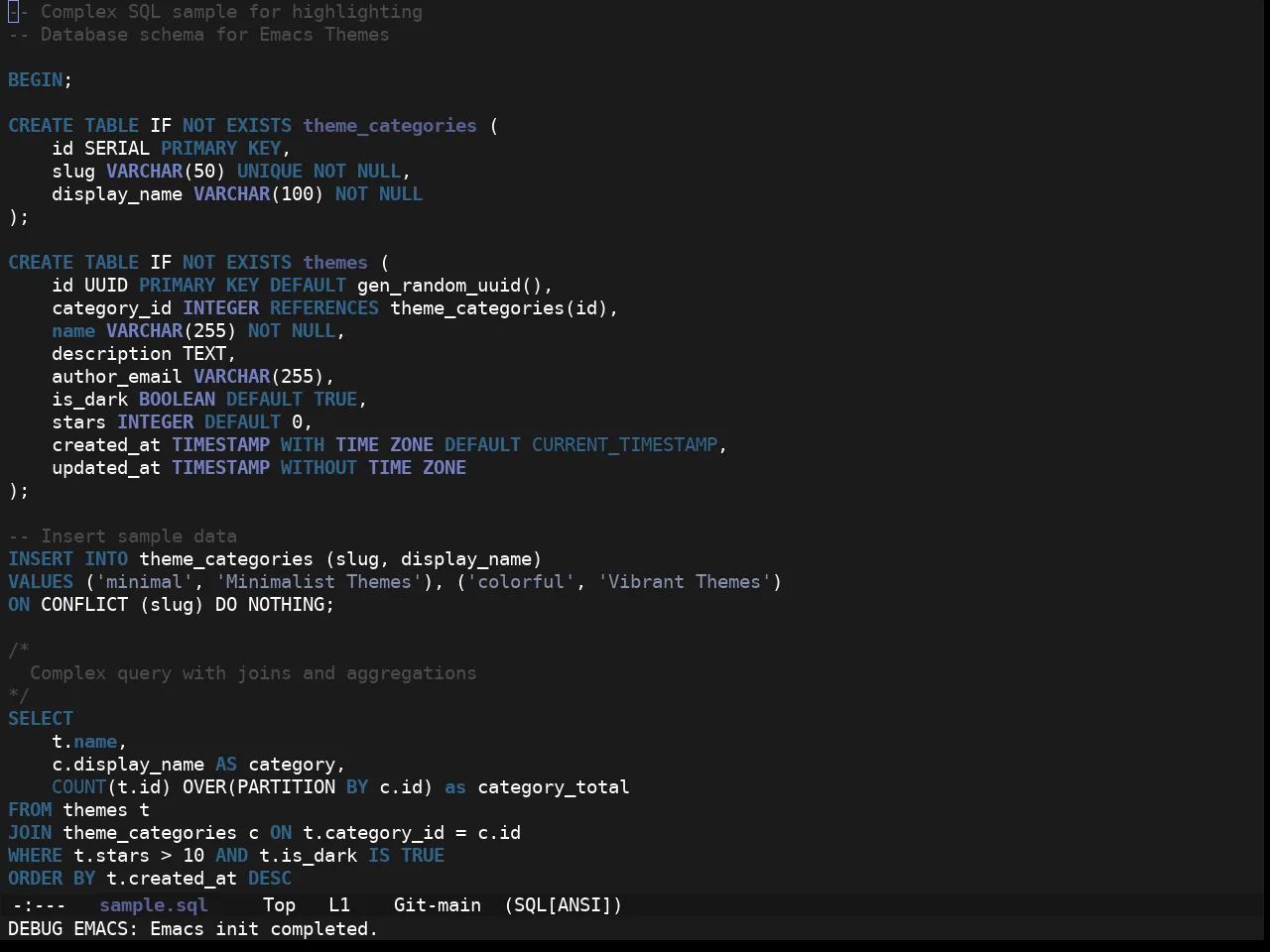Click the Git-main version control indicator
1270x952 pixels.
[x=438, y=904]
